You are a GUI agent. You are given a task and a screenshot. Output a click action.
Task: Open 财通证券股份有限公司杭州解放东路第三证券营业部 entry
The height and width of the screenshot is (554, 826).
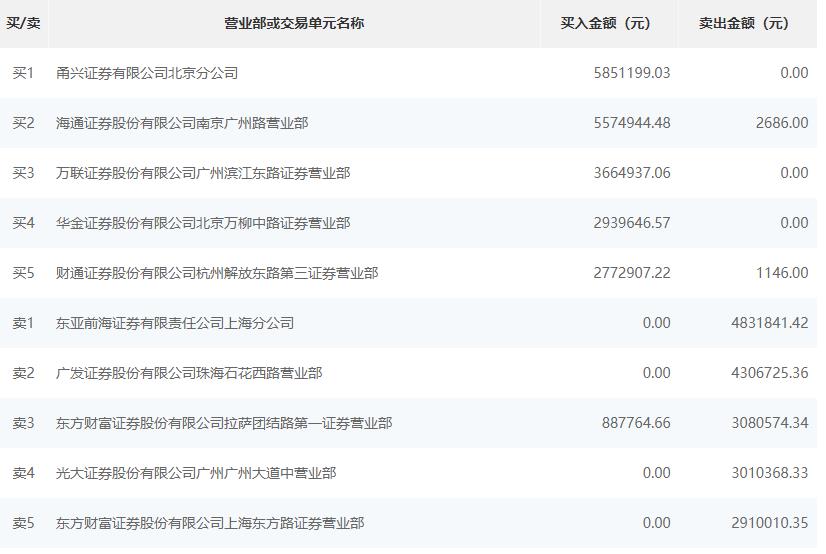(x=217, y=273)
